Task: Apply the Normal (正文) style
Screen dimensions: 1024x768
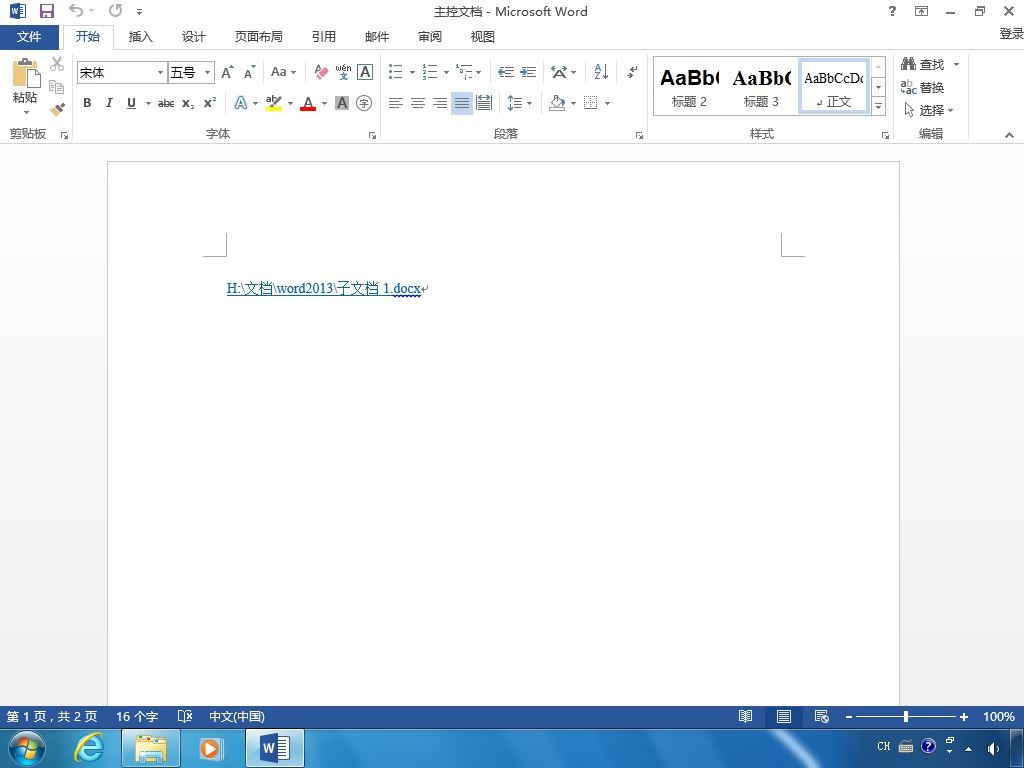Action: (x=833, y=86)
